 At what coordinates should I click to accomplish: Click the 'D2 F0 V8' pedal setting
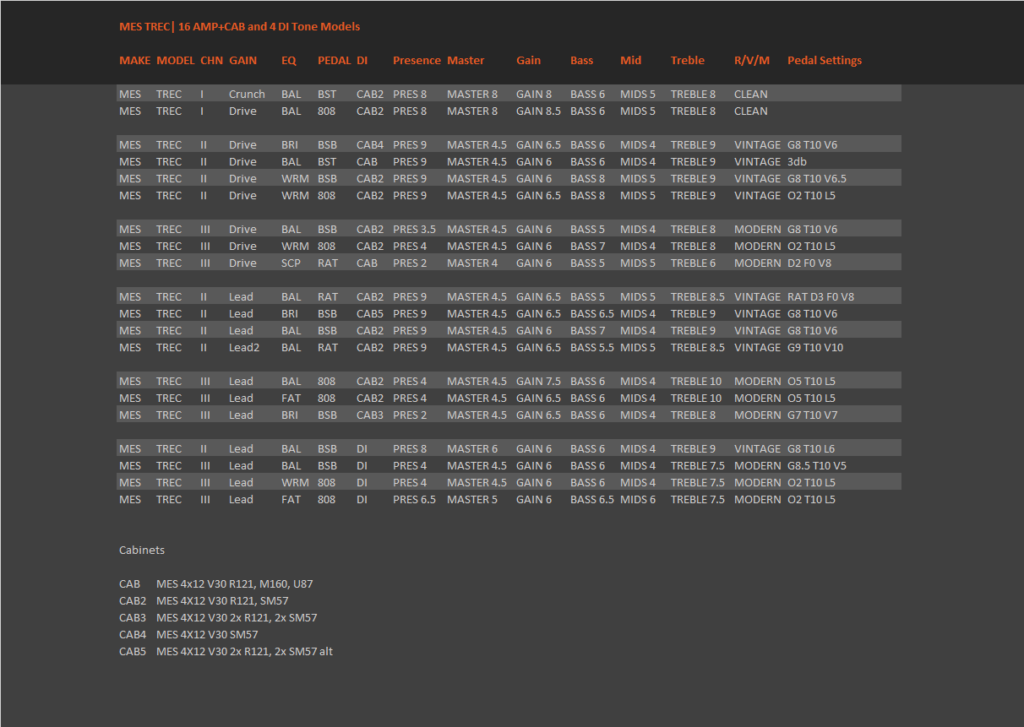809,263
